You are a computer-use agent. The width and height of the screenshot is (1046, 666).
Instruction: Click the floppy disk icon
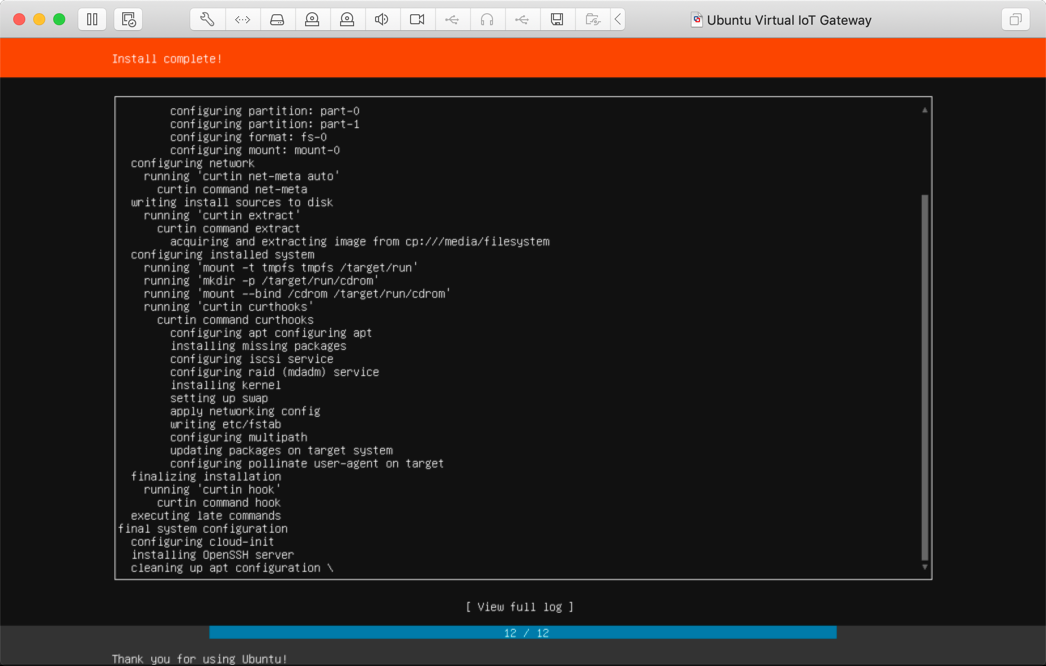coord(557,19)
